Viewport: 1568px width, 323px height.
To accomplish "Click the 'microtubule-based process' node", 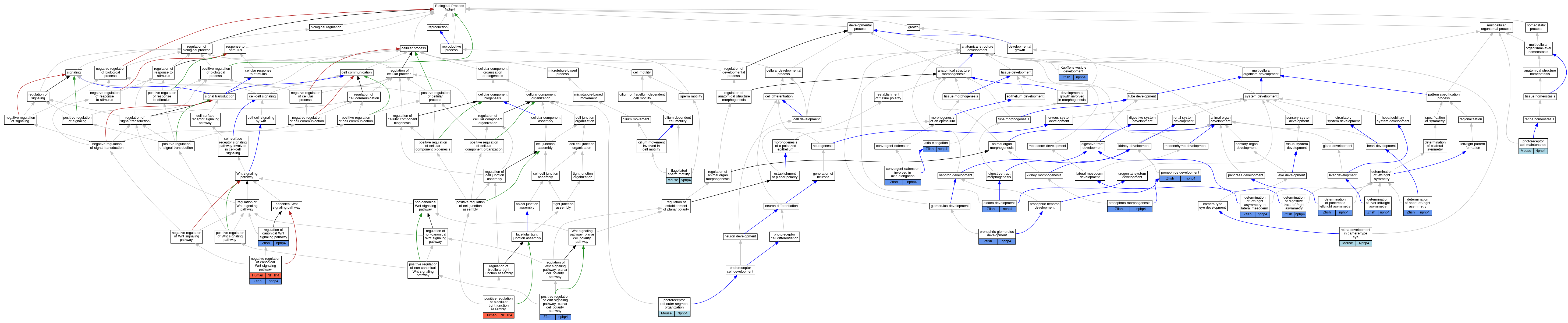I will click(x=562, y=72).
